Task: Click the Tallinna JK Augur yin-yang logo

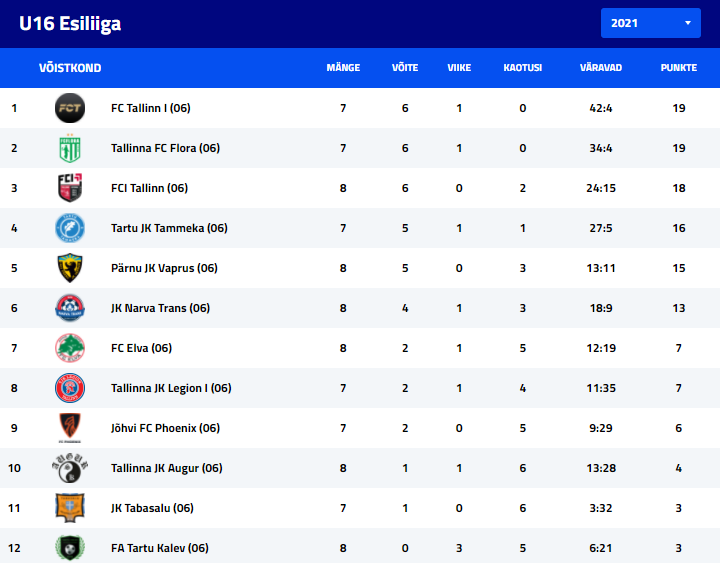Action: [x=70, y=467]
